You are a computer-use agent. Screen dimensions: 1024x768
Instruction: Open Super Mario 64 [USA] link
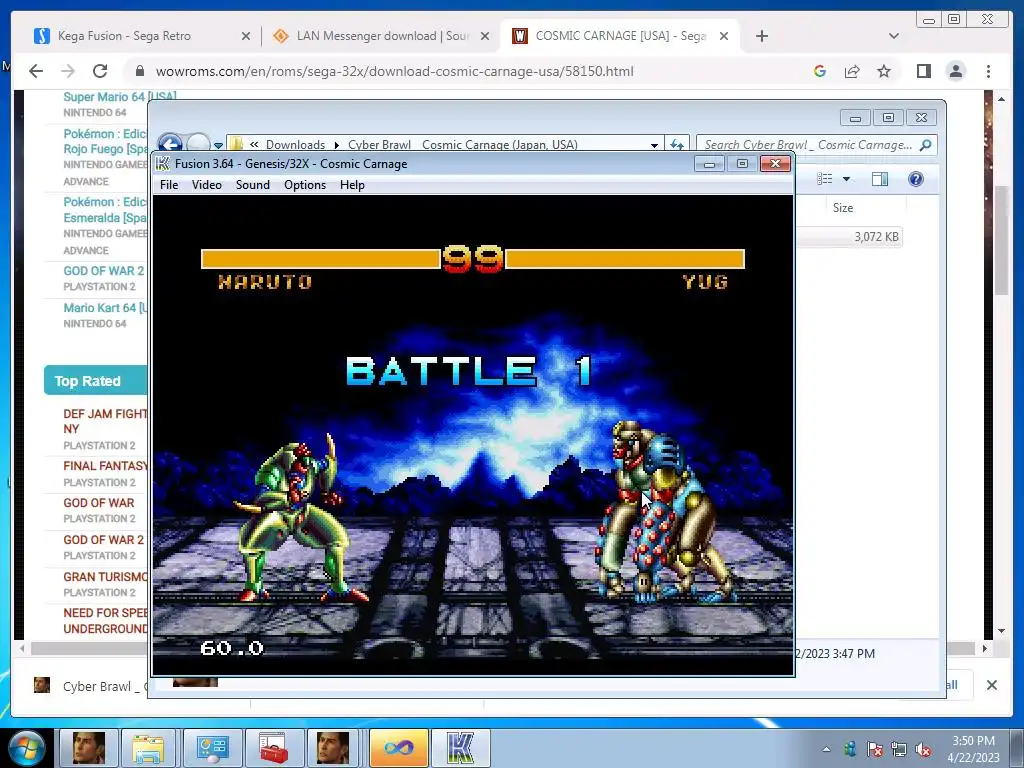point(120,97)
